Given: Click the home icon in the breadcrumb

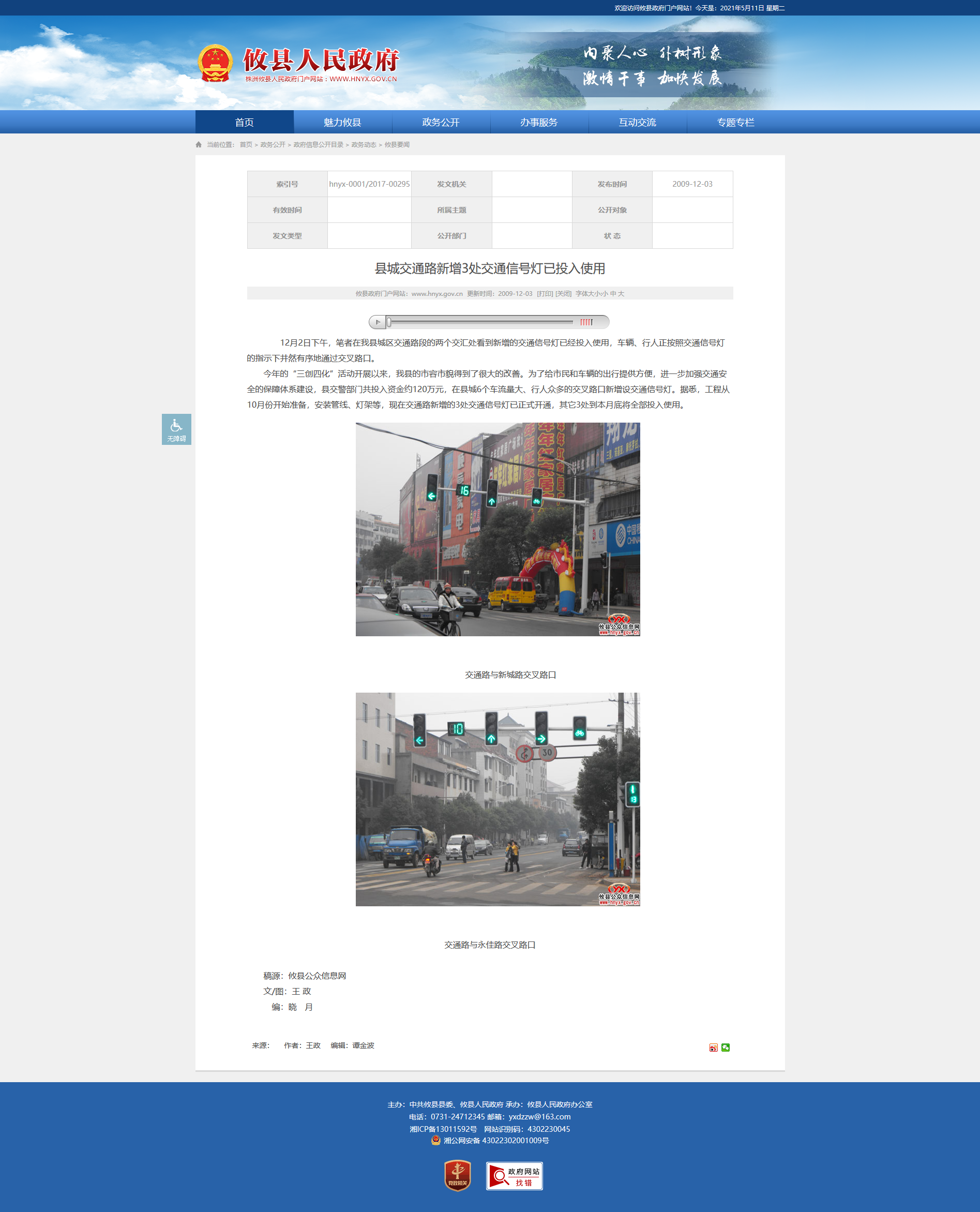Looking at the screenshot, I should [x=199, y=145].
